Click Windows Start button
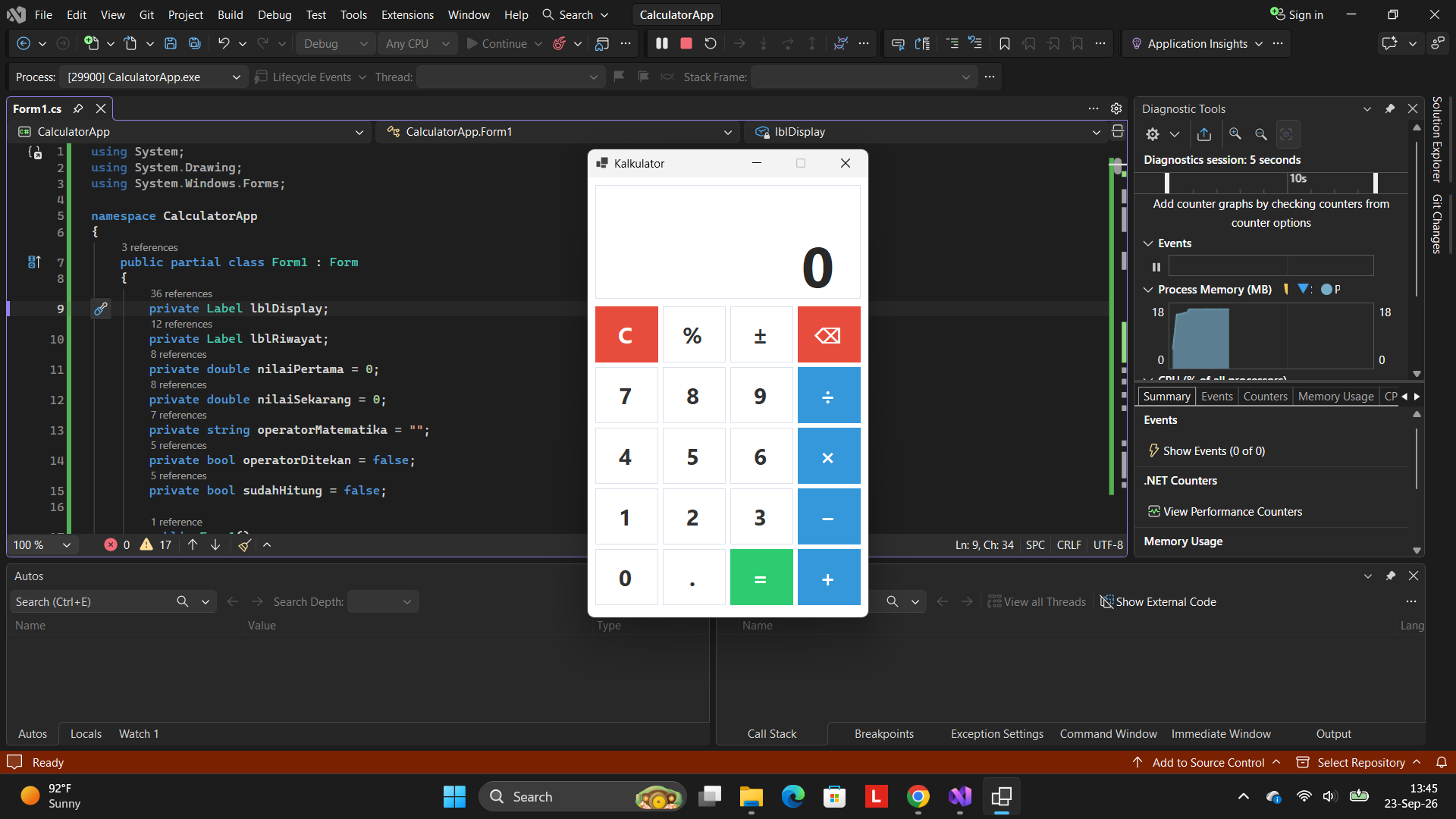This screenshot has height=819, width=1456. coord(454,797)
